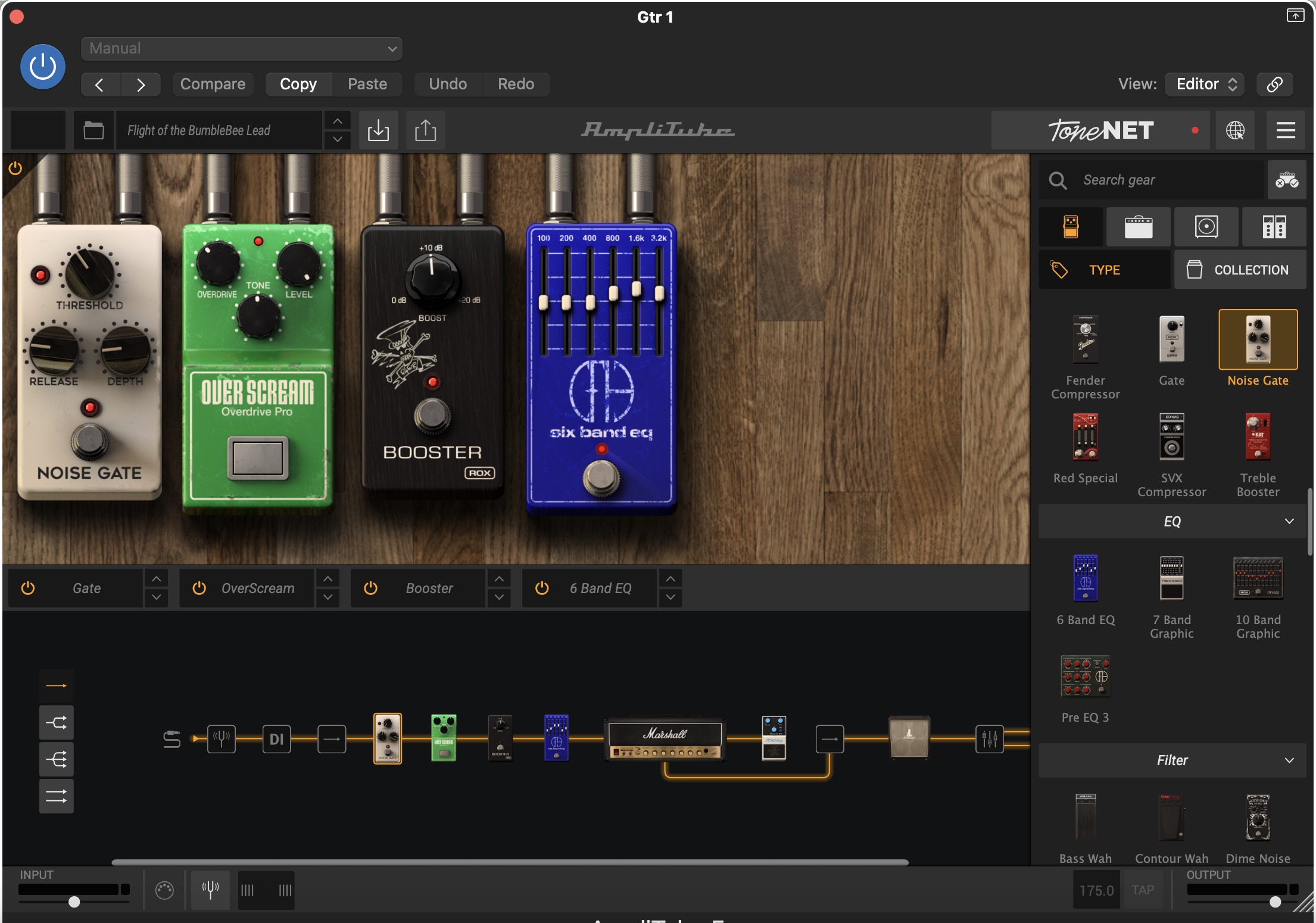Click the Booster pedal footswitch
The height and width of the screenshot is (923, 1316).
point(432,415)
